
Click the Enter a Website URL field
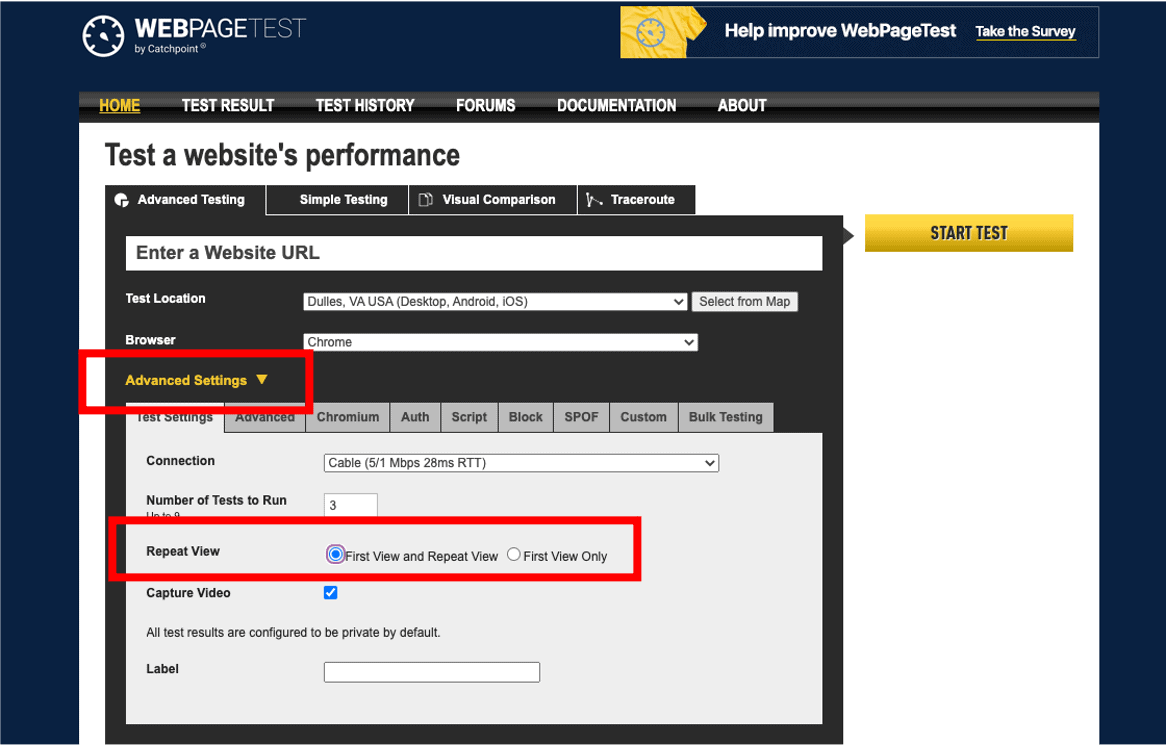(474, 253)
